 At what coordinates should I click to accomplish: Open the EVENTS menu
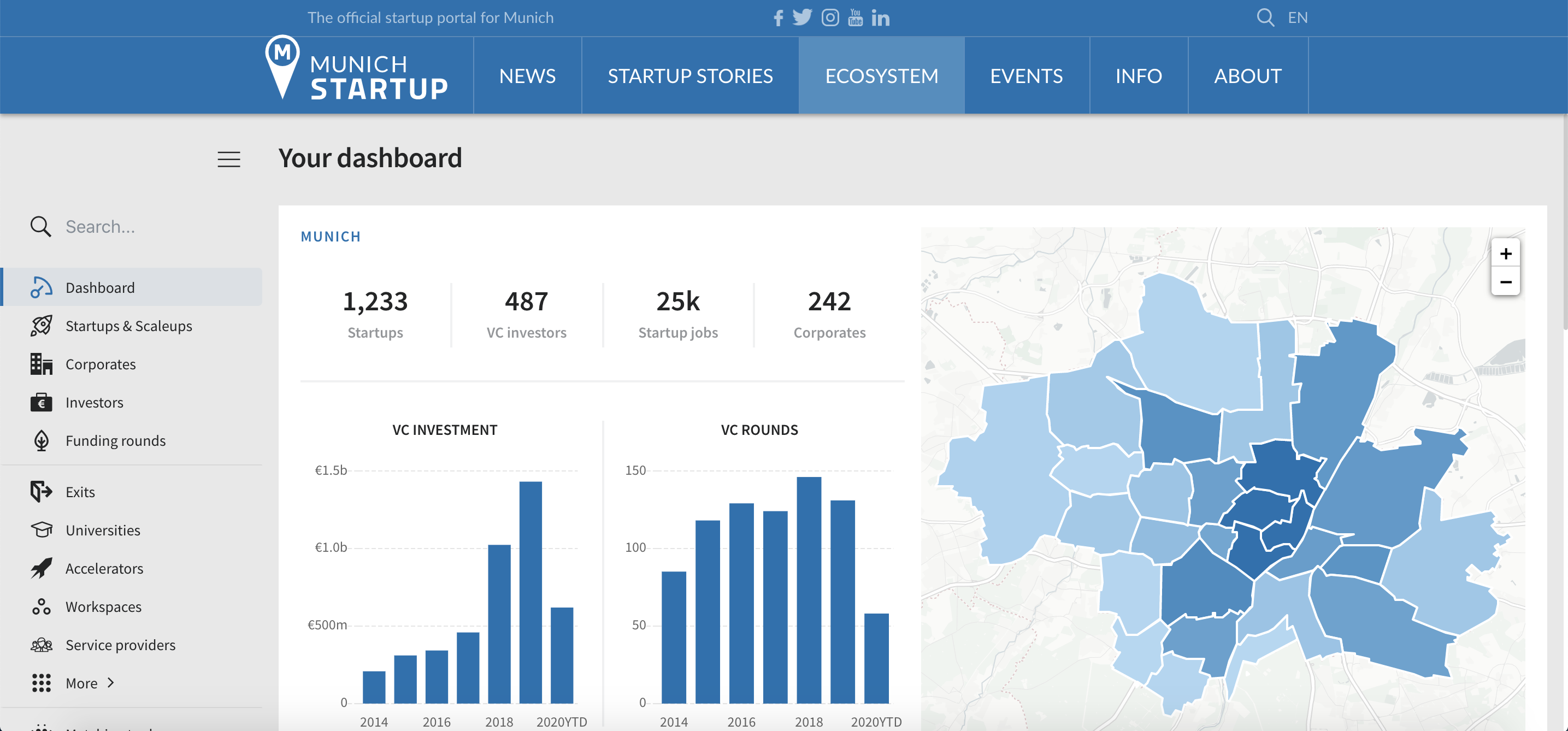coord(1026,75)
